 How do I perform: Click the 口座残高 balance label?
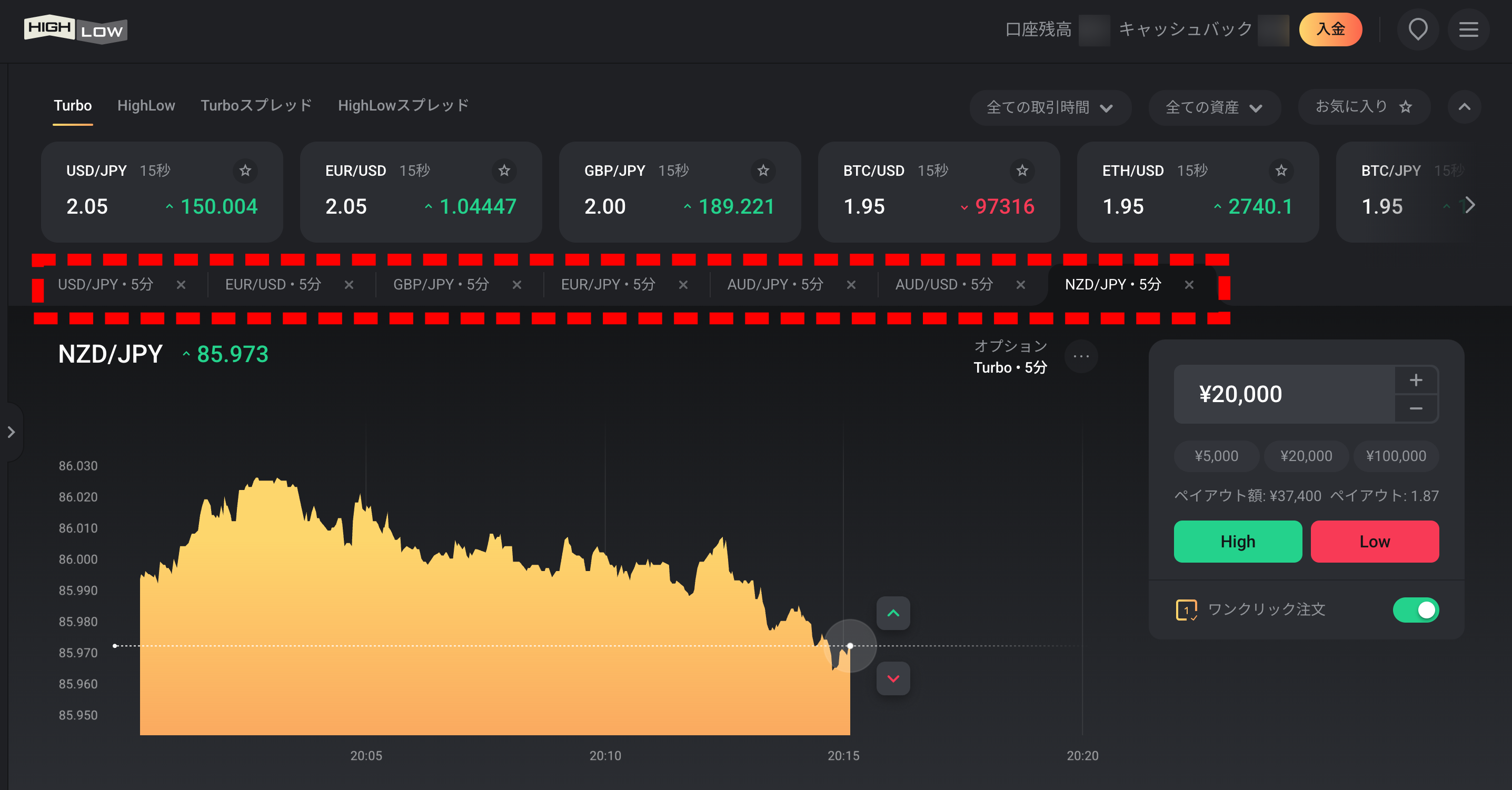click(x=1038, y=29)
